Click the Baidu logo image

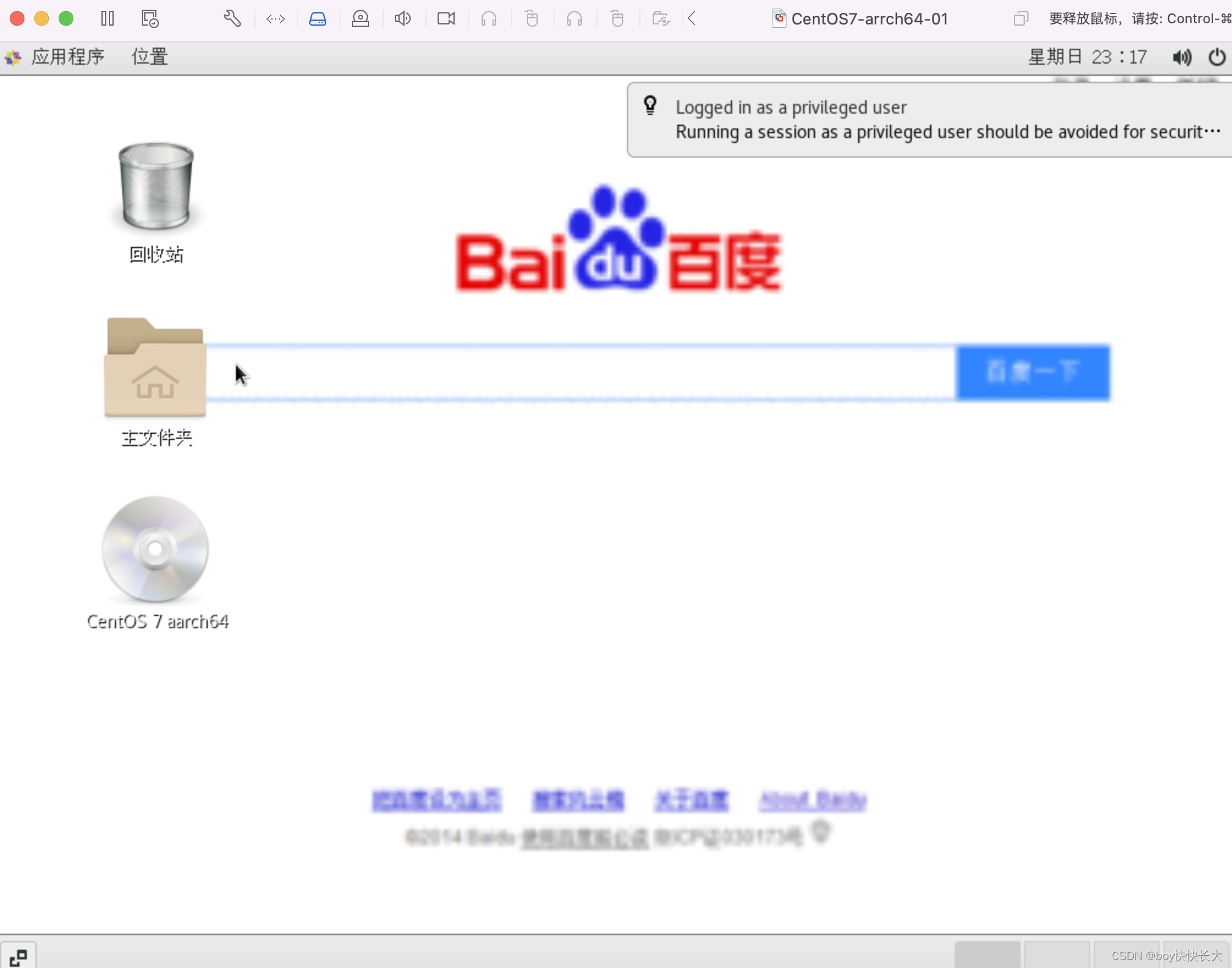(618, 238)
